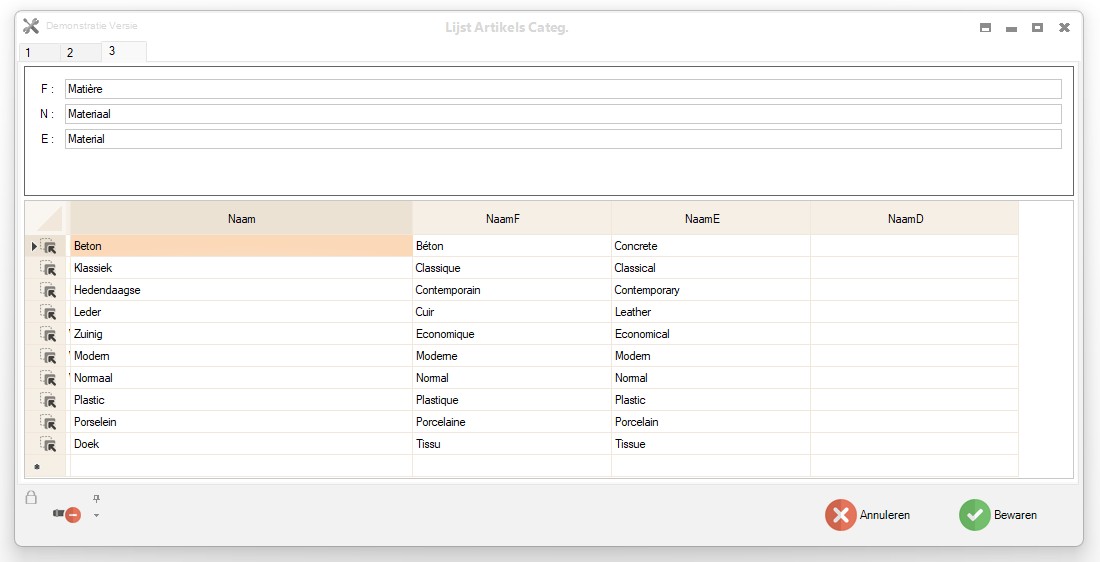
Task: Click the row selector icon for Beton
Action: (x=48, y=246)
